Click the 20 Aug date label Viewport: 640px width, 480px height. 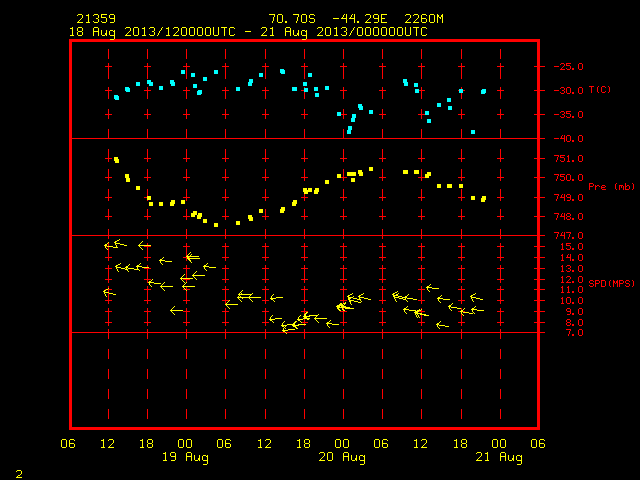click(x=342, y=457)
